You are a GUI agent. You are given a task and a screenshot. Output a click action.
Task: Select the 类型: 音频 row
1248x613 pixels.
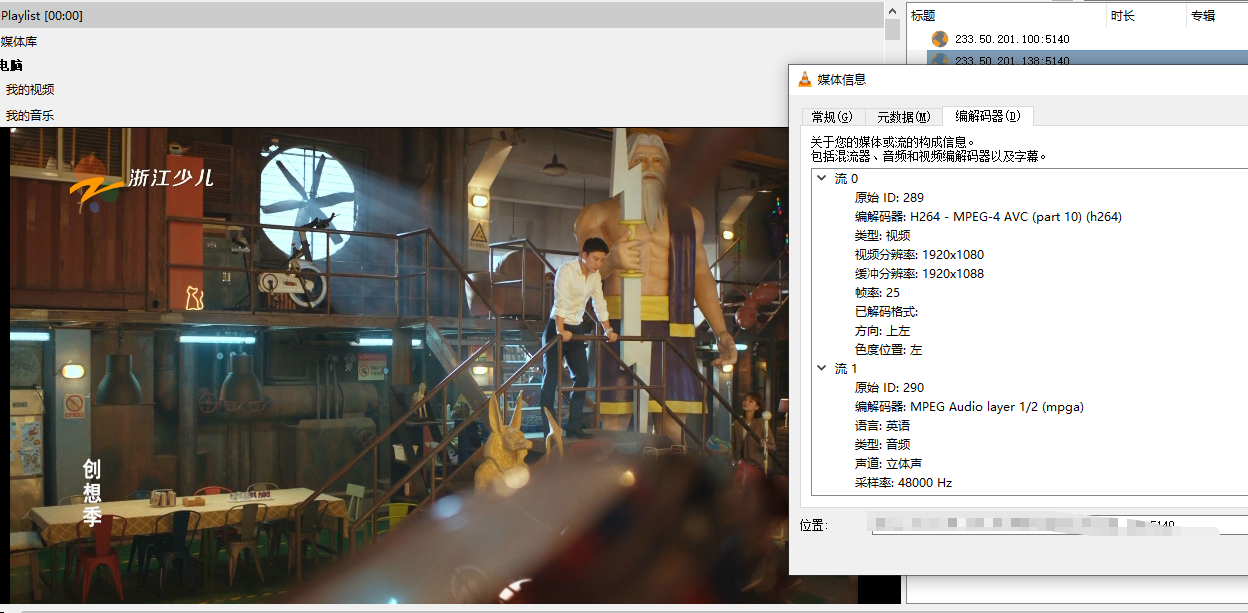(x=882, y=444)
